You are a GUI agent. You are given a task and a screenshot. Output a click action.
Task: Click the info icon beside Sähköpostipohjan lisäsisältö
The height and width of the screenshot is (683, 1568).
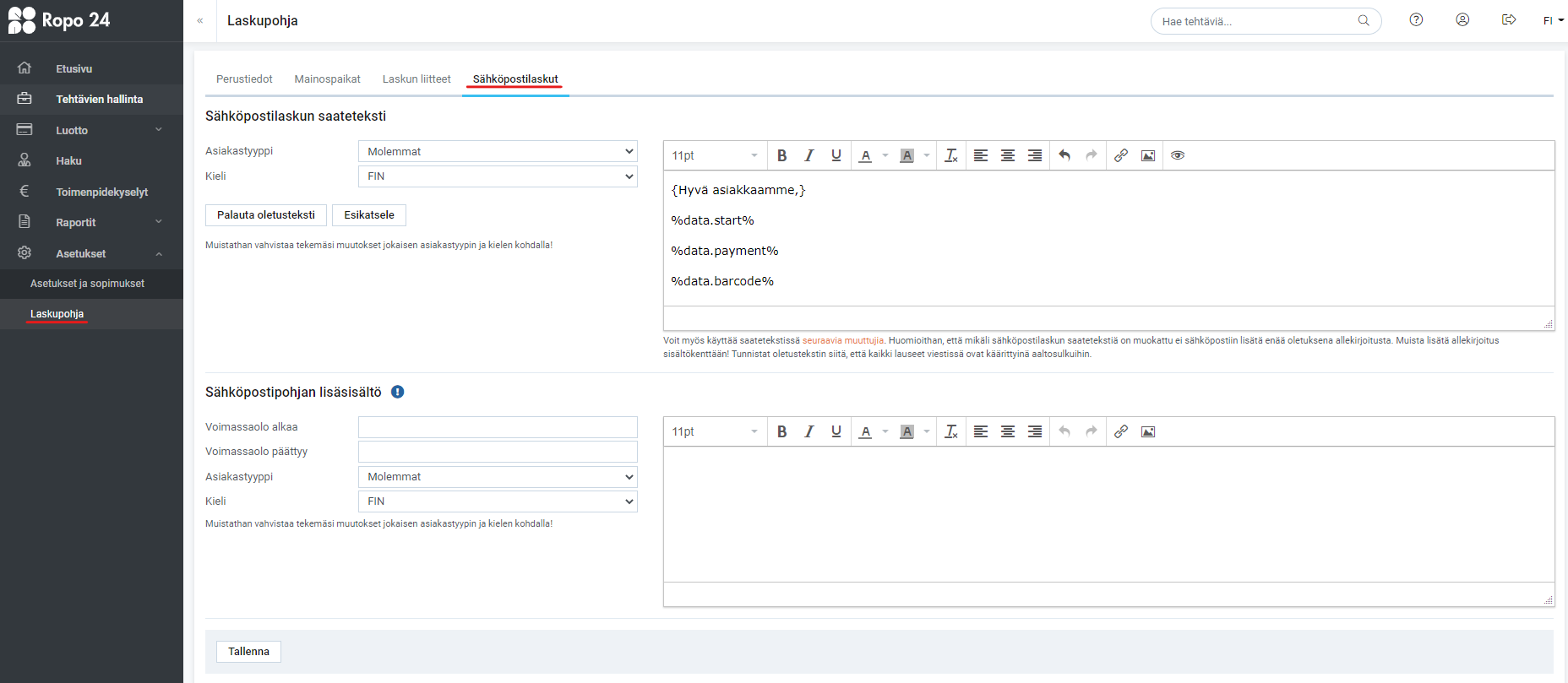[x=397, y=392]
